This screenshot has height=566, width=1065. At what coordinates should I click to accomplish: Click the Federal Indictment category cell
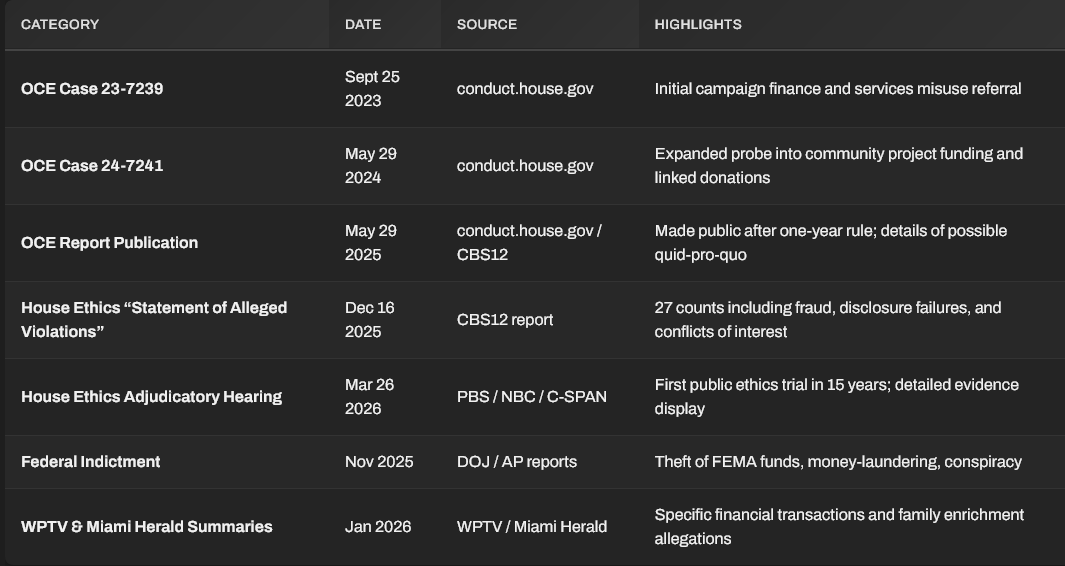90,462
